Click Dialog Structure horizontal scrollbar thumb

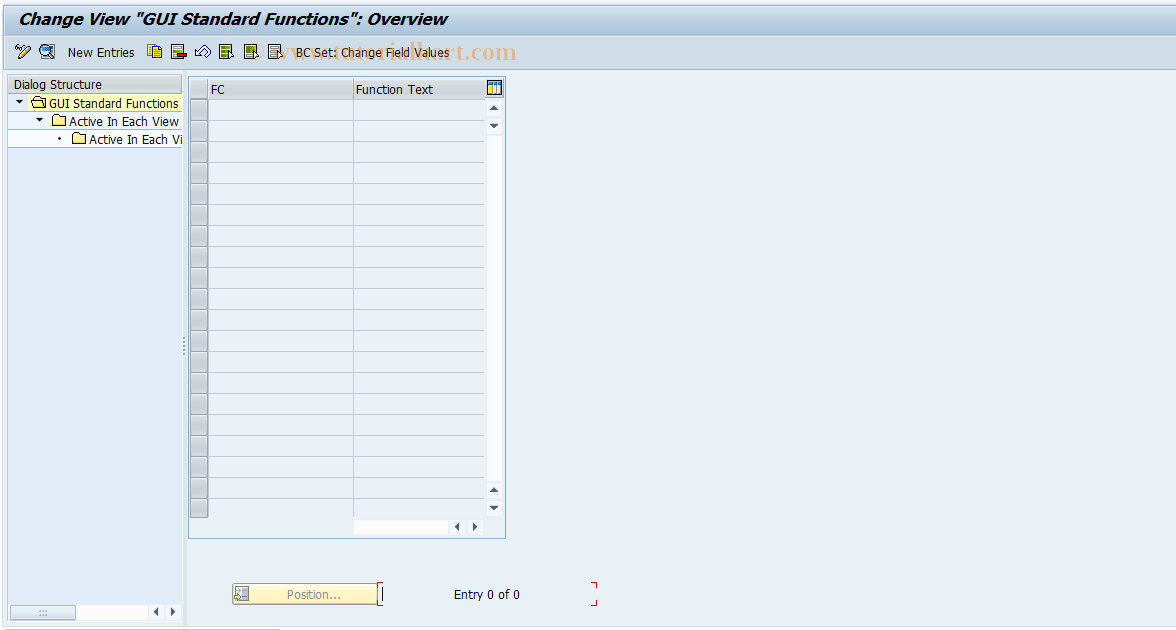[x=43, y=612]
